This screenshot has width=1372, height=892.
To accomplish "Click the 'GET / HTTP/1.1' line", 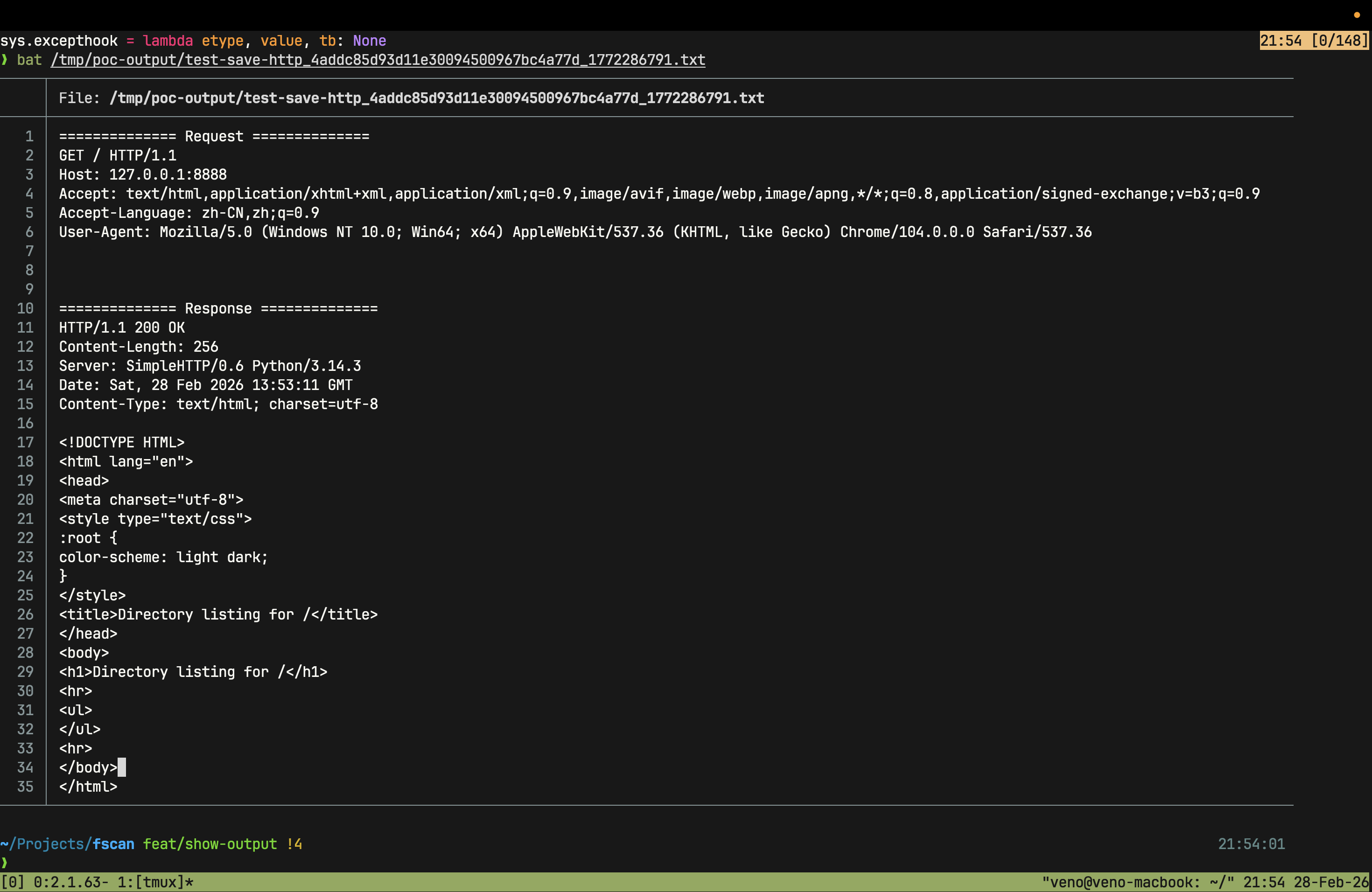I will click(118, 155).
